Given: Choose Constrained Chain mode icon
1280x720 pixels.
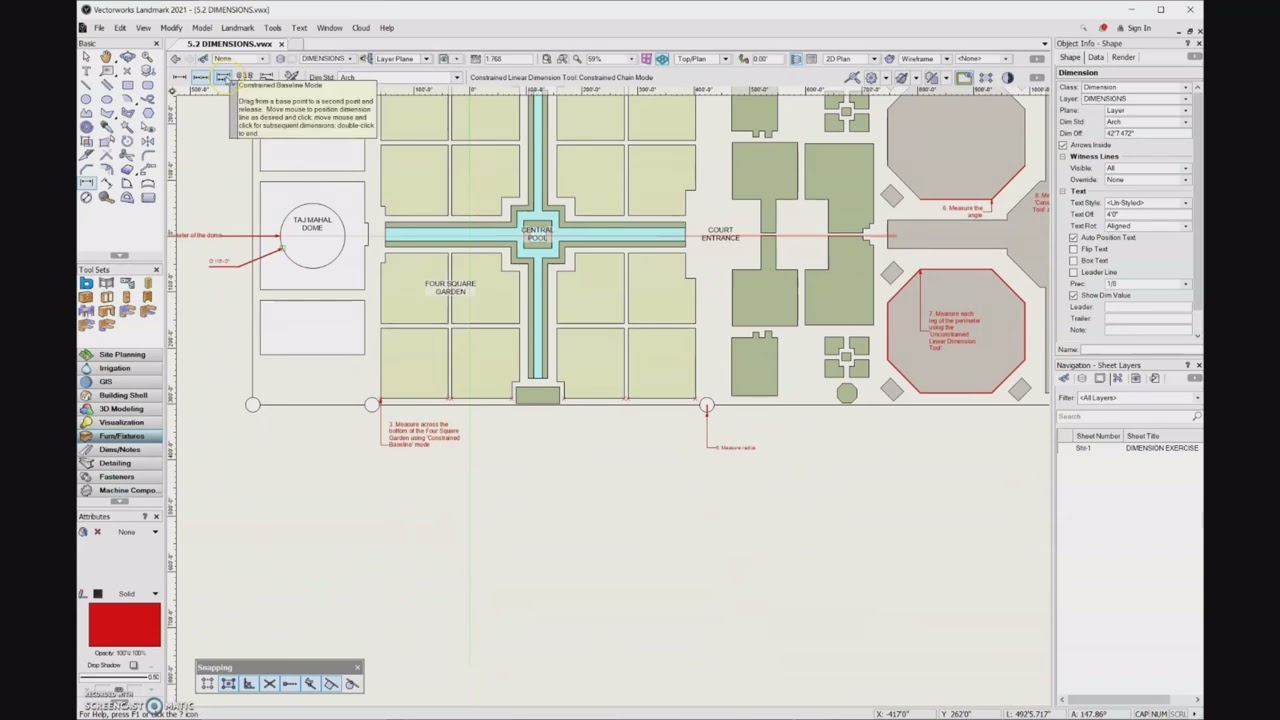Looking at the screenshot, I should click(201, 77).
